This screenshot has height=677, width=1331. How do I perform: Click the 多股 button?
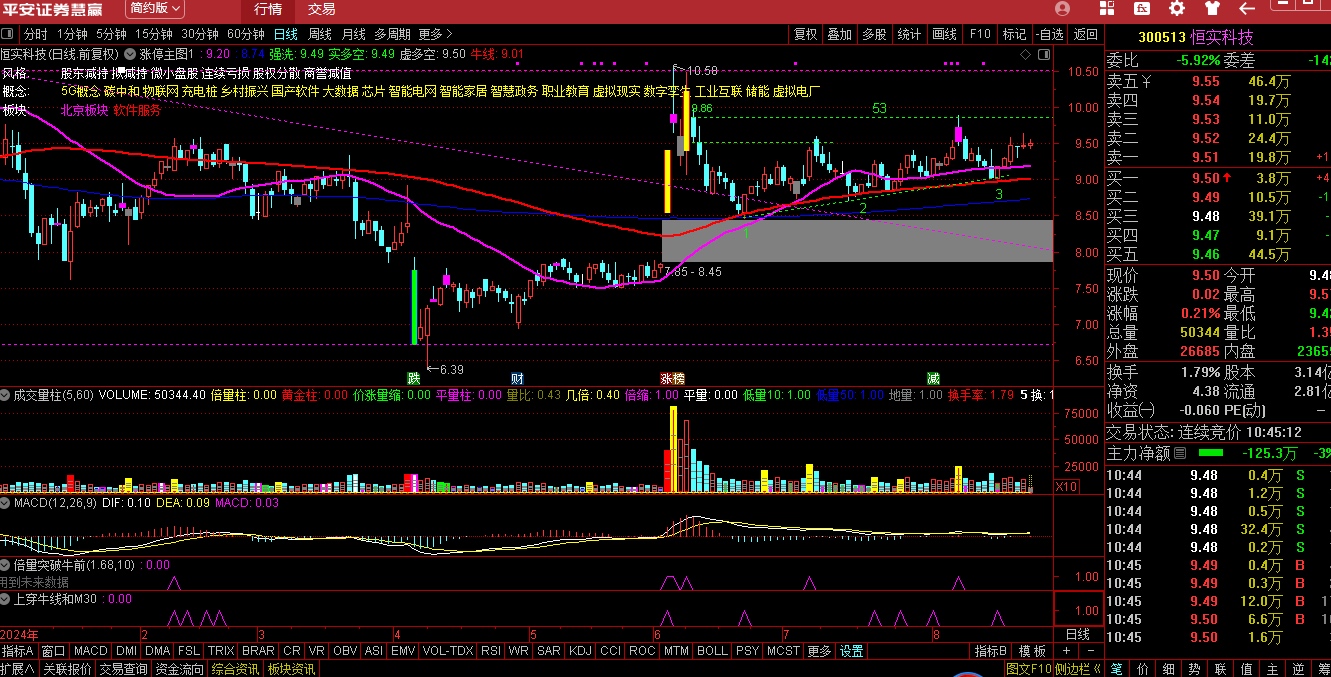(x=874, y=34)
